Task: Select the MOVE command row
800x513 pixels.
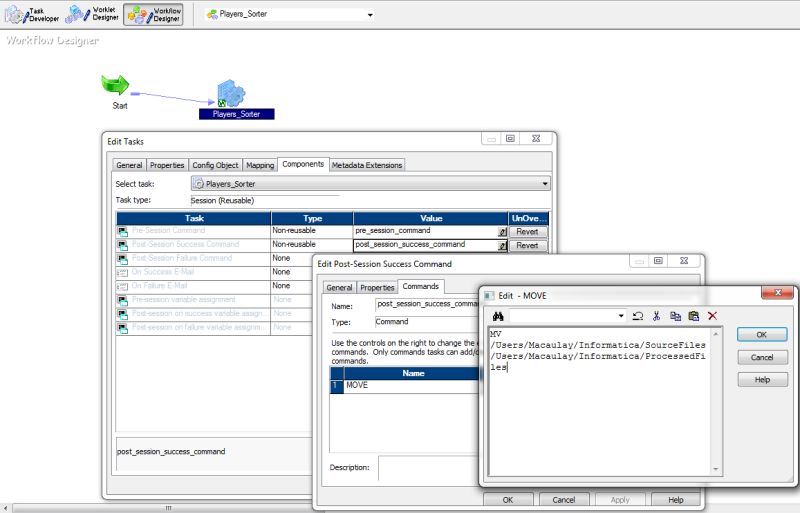Action: click(x=411, y=386)
